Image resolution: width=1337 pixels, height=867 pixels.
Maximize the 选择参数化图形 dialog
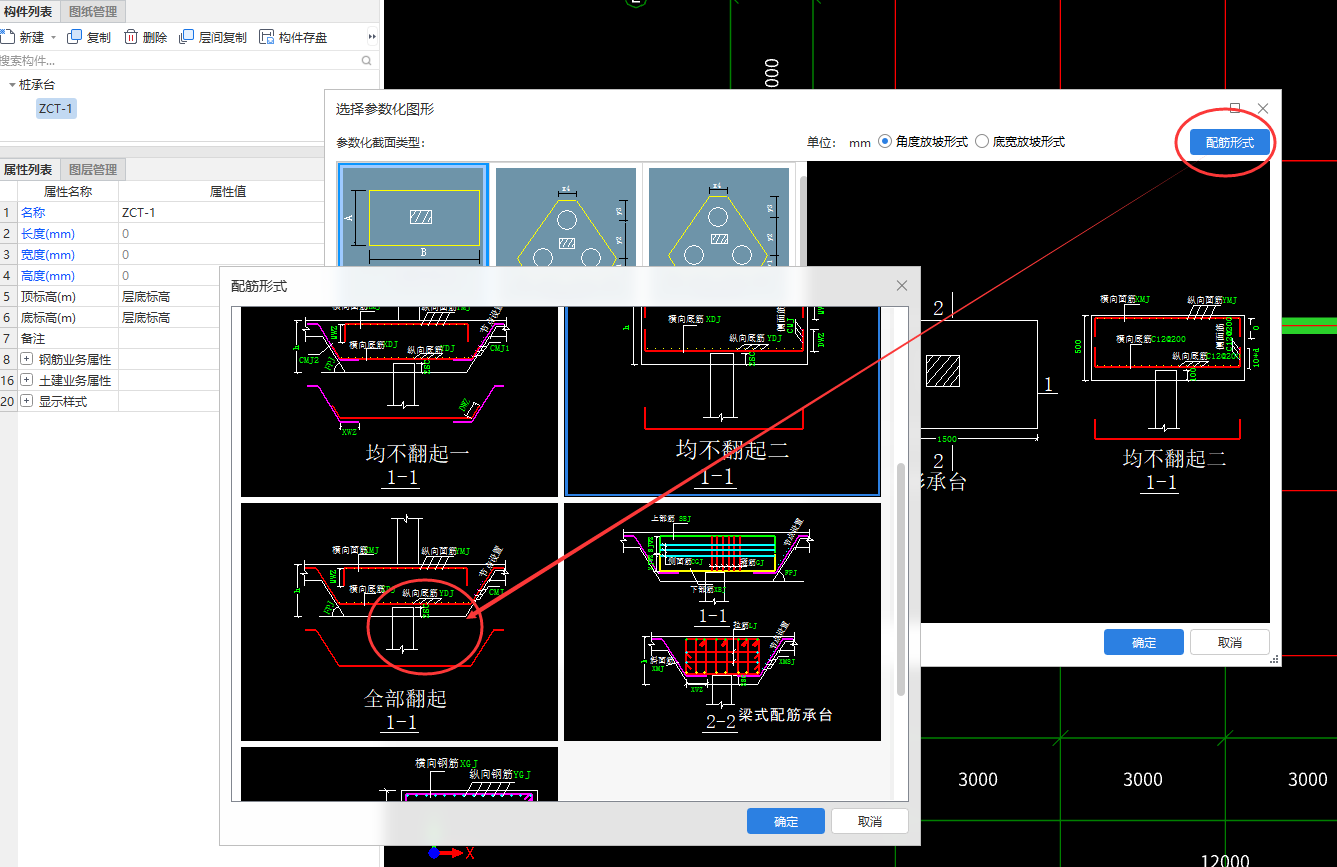[x=1235, y=108]
